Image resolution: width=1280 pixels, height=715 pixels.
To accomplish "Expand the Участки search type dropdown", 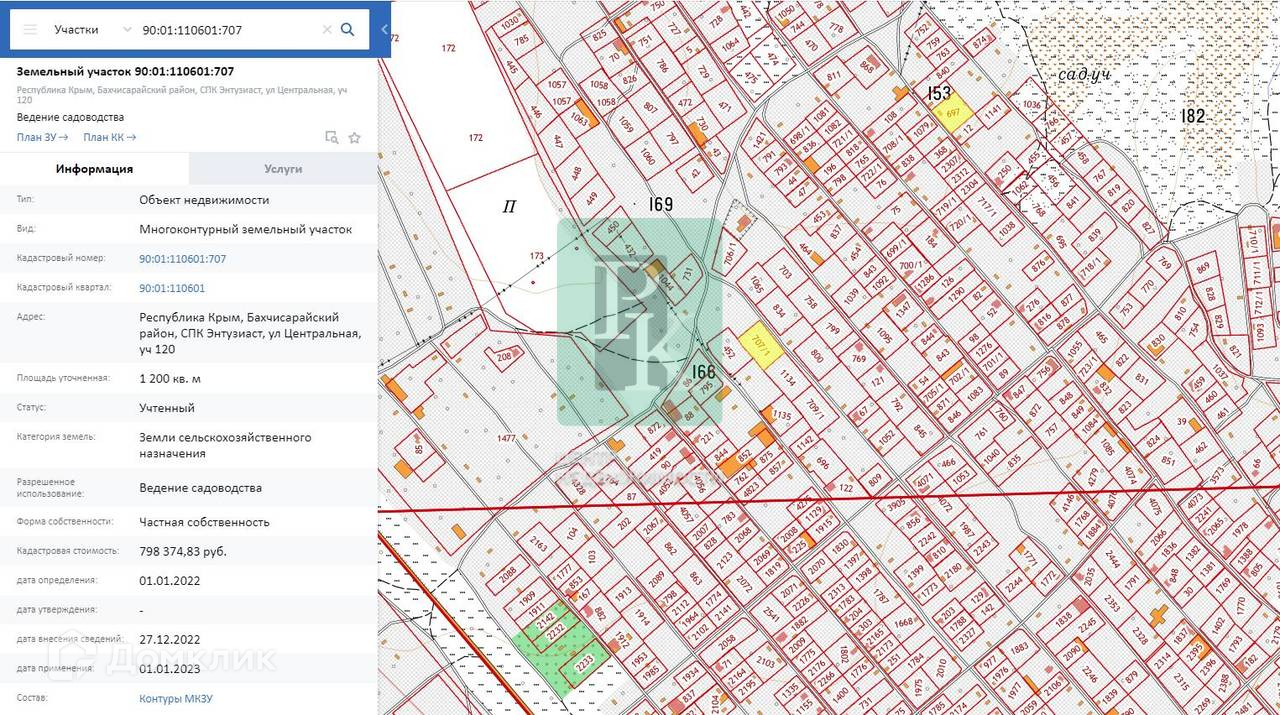I will coord(127,30).
